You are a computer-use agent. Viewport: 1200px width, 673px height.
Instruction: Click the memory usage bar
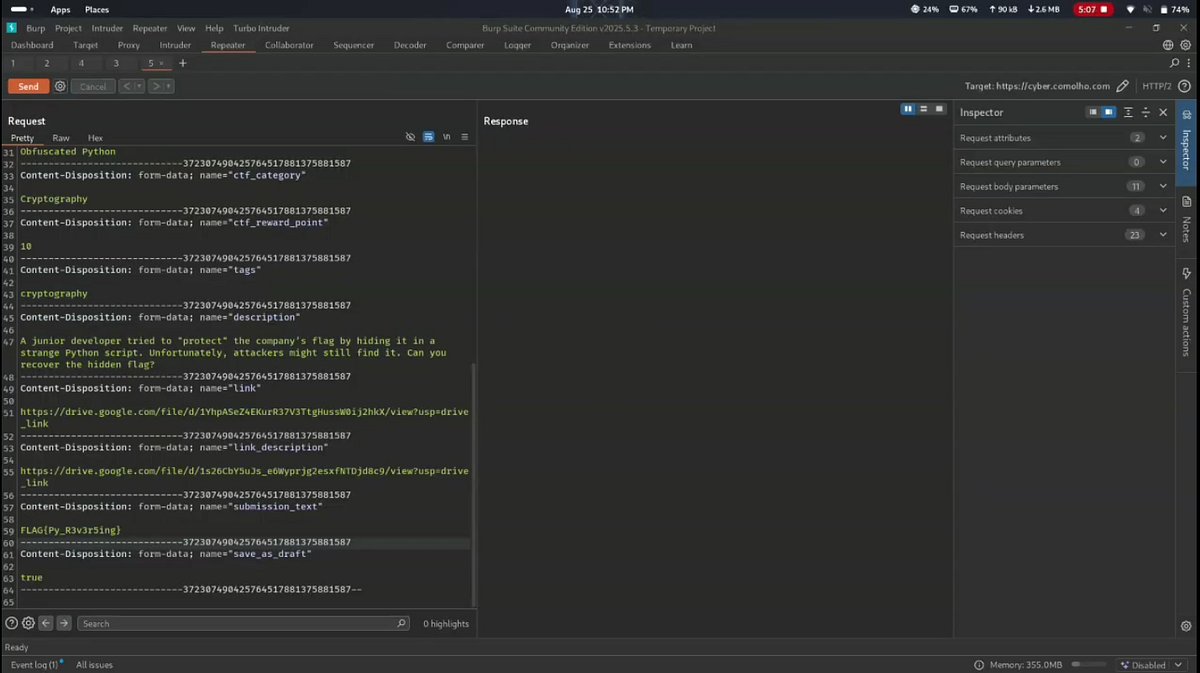pyautogui.click(x=1089, y=665)
